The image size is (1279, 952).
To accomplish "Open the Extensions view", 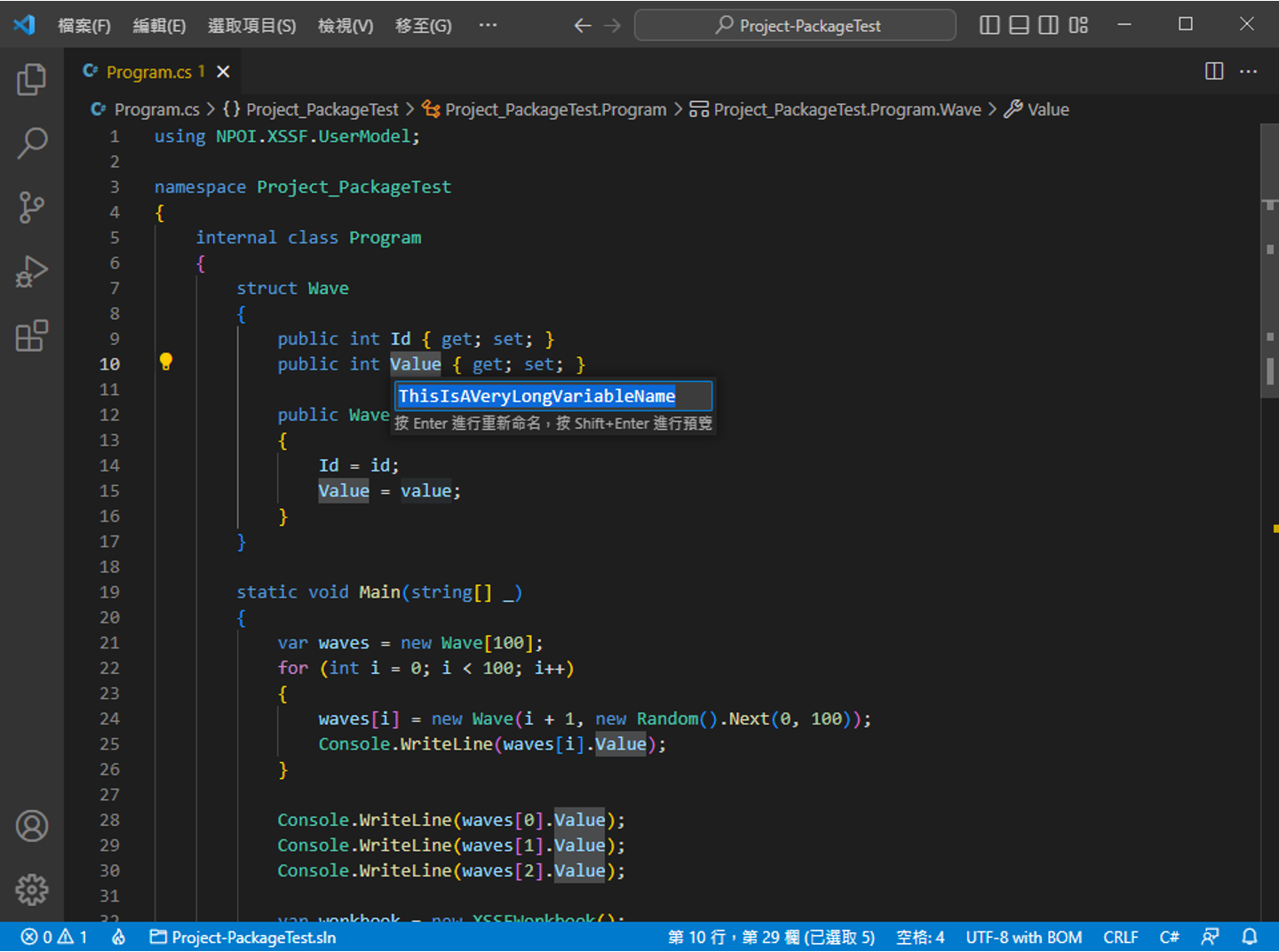I will point(32,336).
